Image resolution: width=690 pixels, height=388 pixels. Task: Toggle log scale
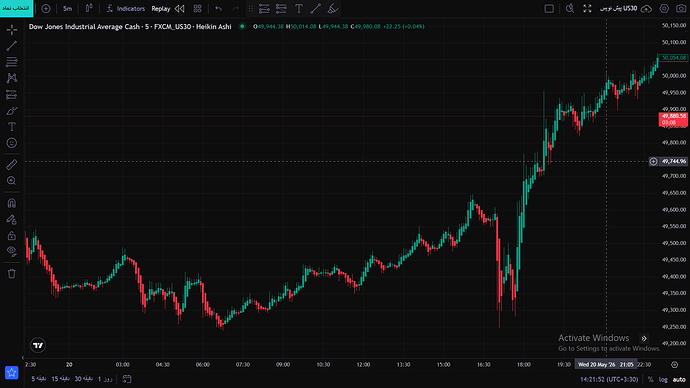(x=663, y=379)
